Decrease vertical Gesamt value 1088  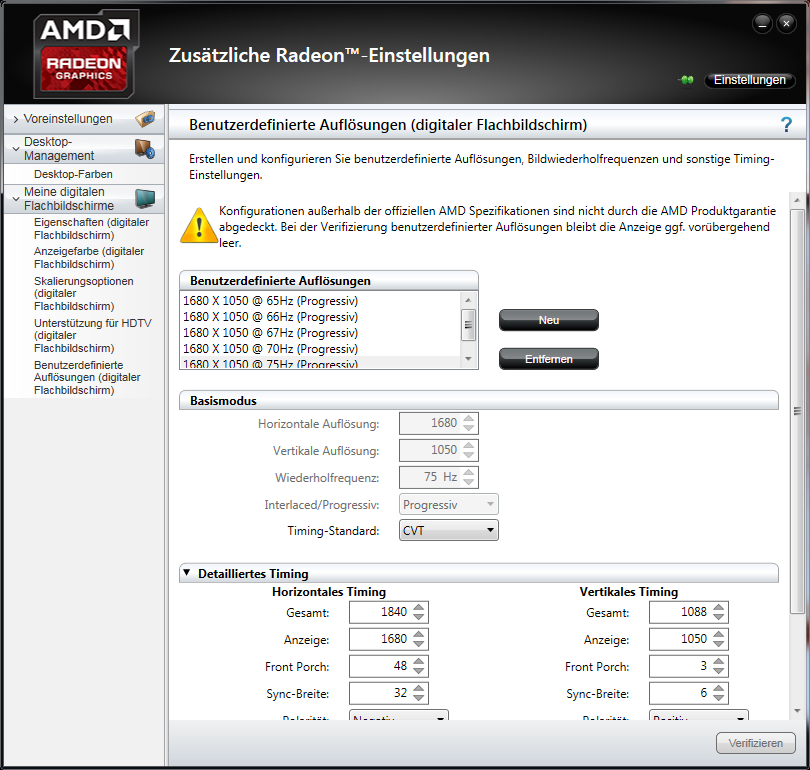click(719, 617)
